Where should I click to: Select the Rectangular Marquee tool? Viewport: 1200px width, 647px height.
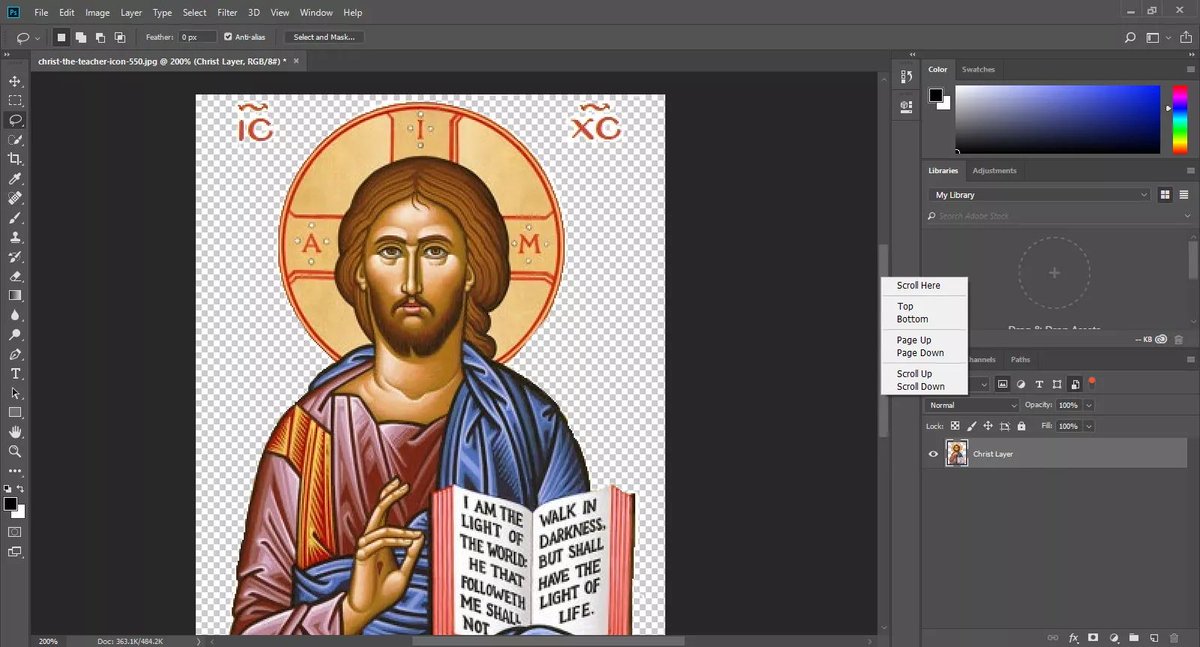(x=15, y=101)
